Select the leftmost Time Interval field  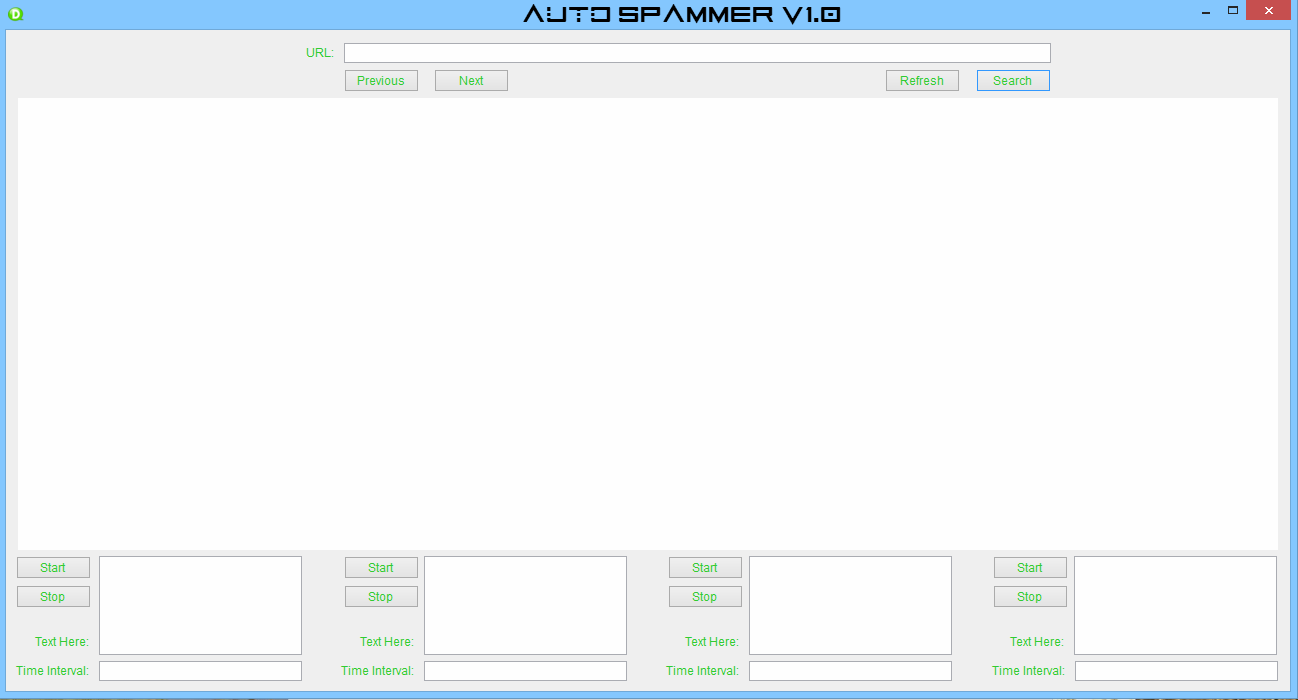(200, 671)
